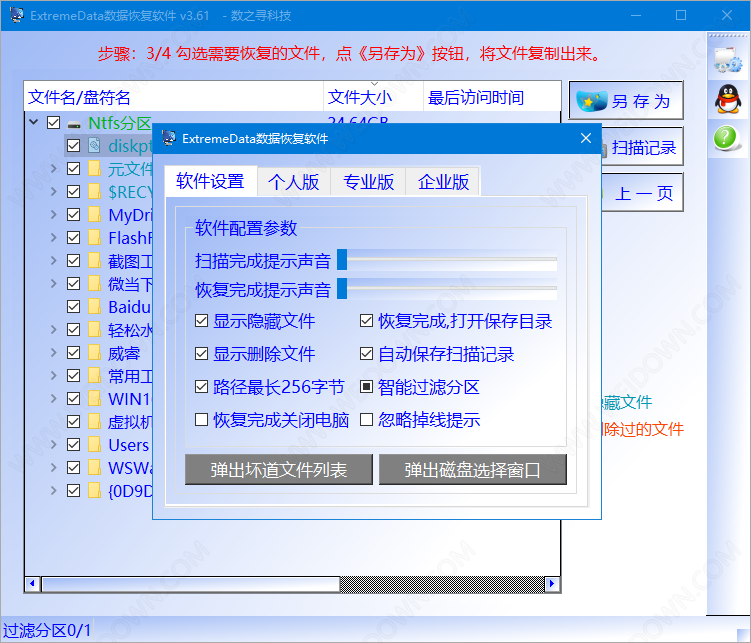Screen dimensions: 751x643
Task: Click 弹出坏道文件列表 button
Action: tap(279, 470)
